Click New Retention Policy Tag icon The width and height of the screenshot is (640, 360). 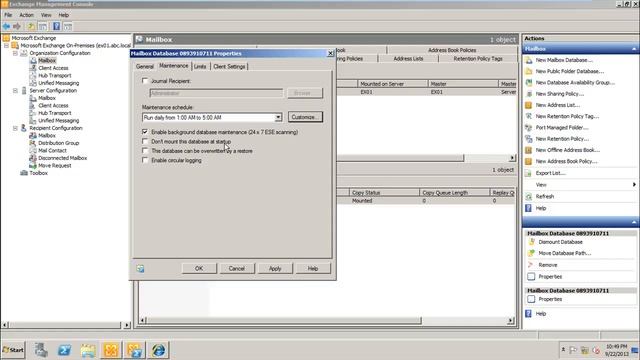point(529,116)
